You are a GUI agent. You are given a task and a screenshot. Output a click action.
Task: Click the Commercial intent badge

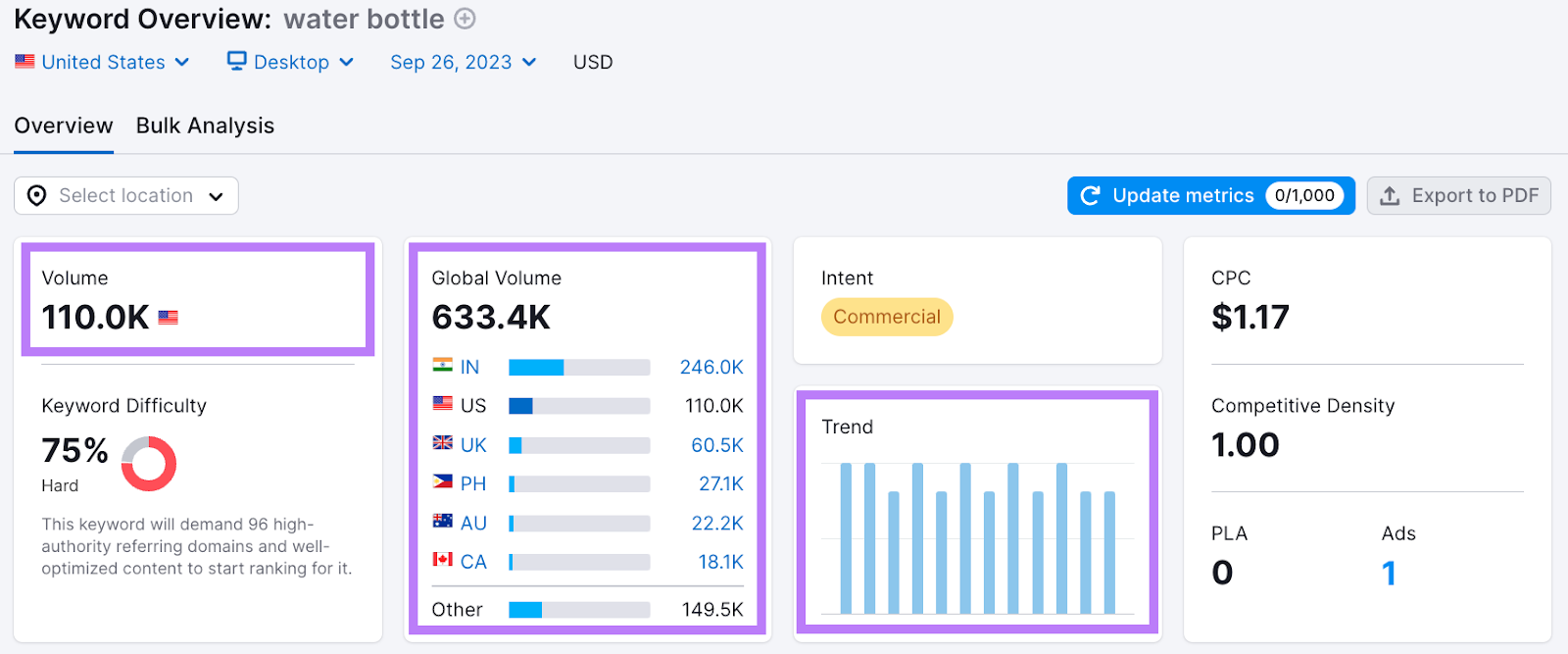pos(887,317)
